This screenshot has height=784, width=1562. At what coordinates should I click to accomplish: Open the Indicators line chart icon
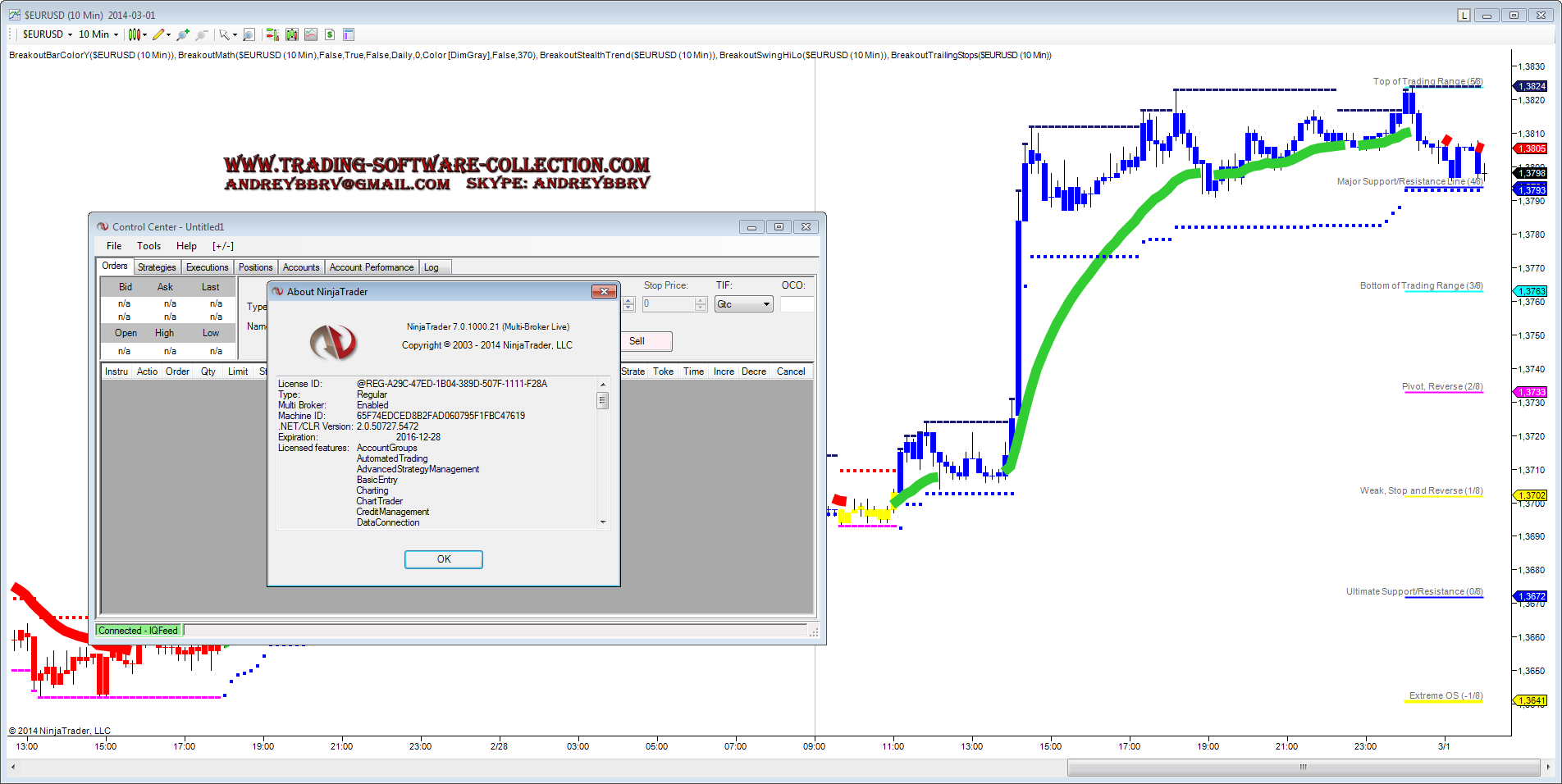[311, 34]
